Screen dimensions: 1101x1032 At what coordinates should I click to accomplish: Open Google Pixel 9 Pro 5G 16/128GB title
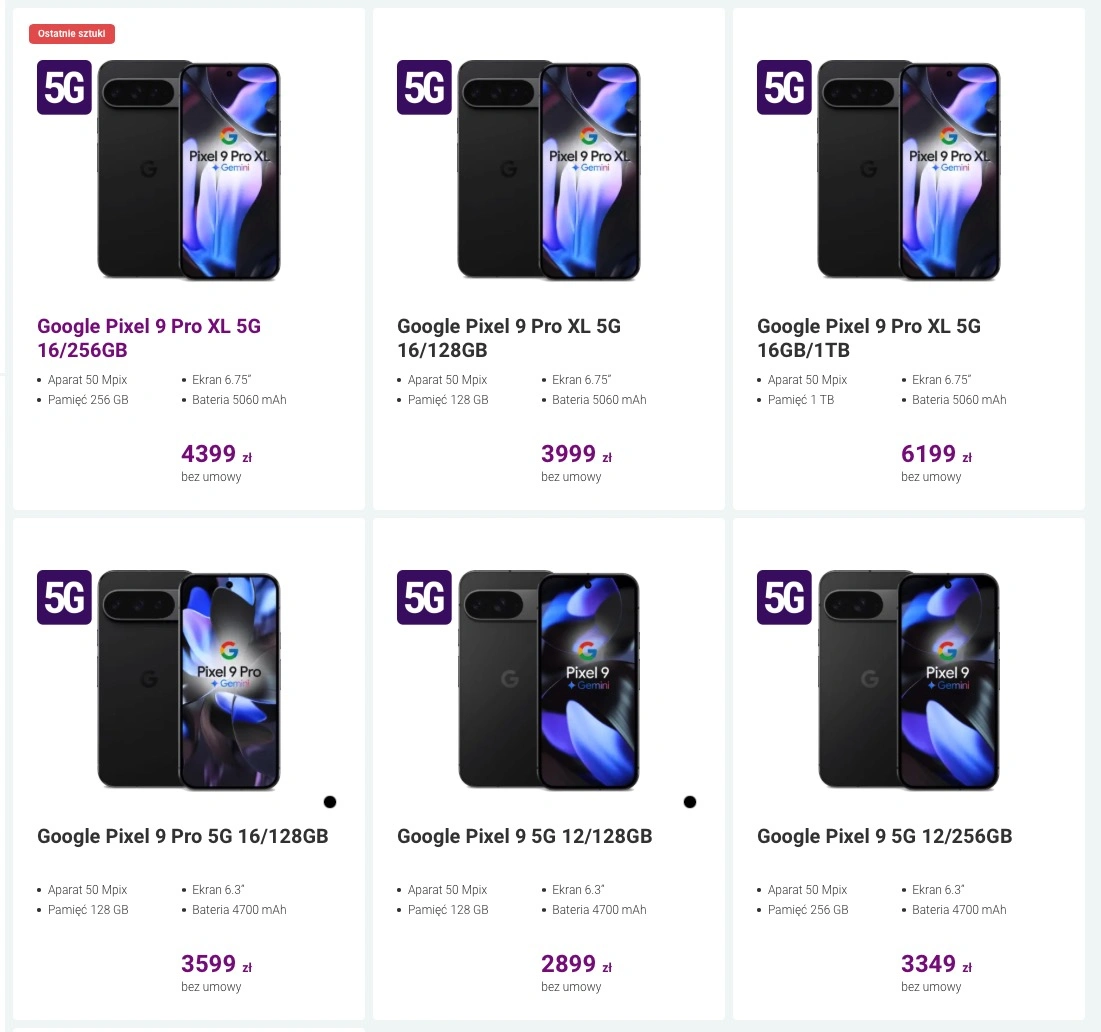(x=183, y=836)
